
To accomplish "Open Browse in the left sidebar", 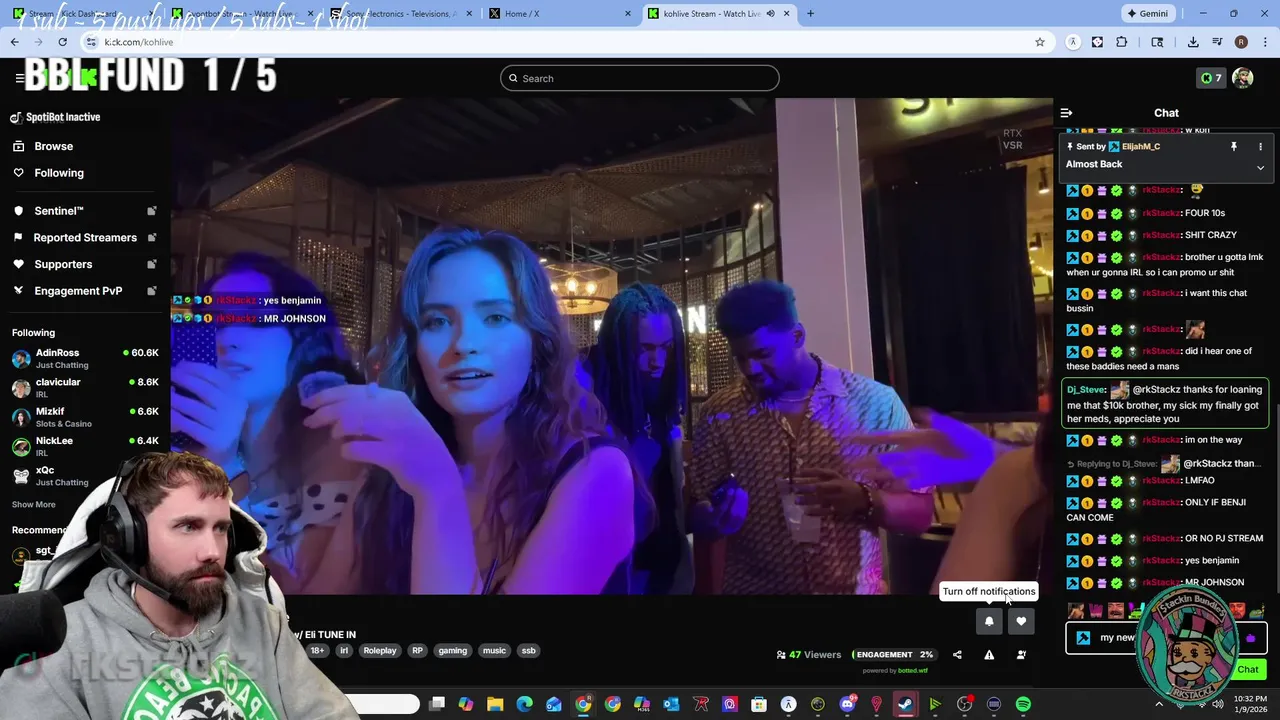I will 54,146.
